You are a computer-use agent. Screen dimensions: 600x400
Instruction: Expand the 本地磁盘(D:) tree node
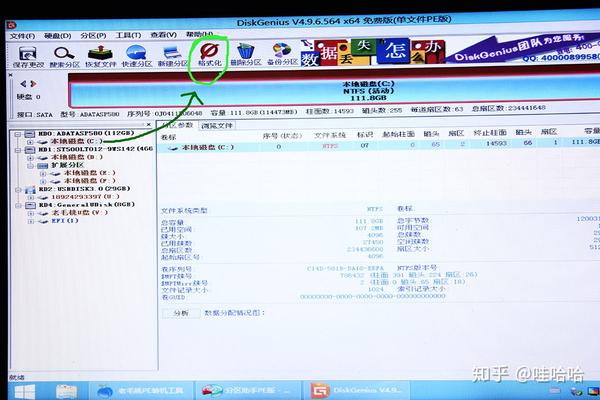point(30,158)
